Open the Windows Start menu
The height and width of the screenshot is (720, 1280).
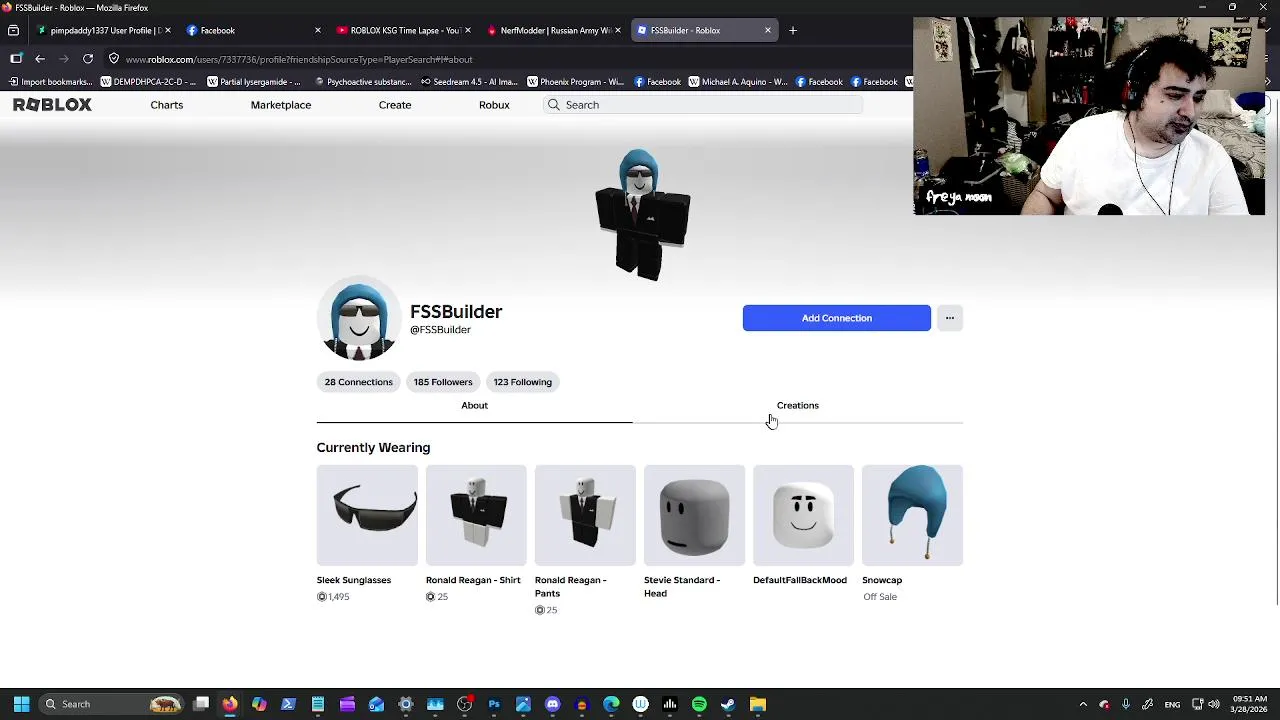[x=21, y=704]
